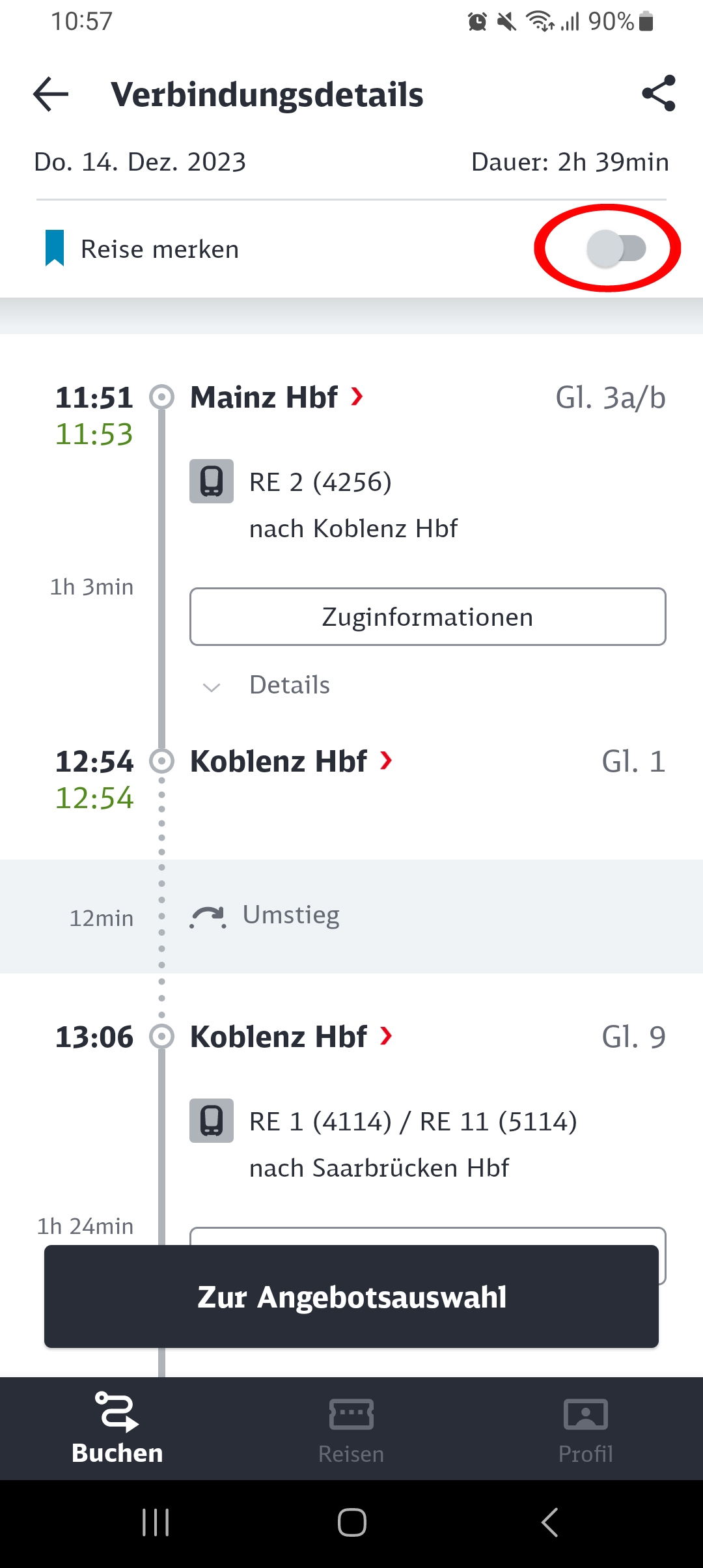703x1568 pixels.
Task: Open Koblenz Hbf departure at 13:06
Action: [291, 1037]
